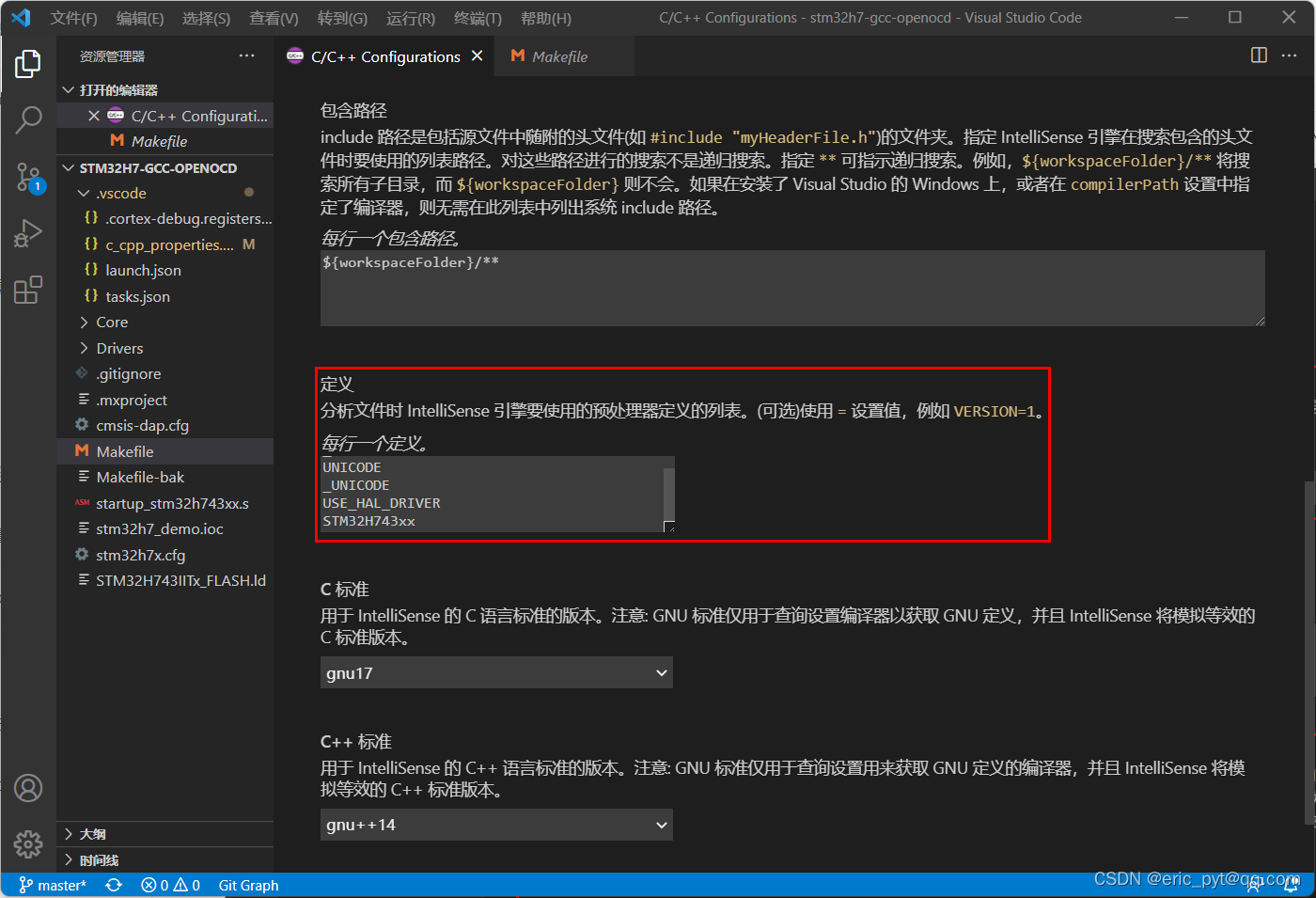Open c_cpp_properties.json file
The image size is (1316, 898).
point(165,244)
